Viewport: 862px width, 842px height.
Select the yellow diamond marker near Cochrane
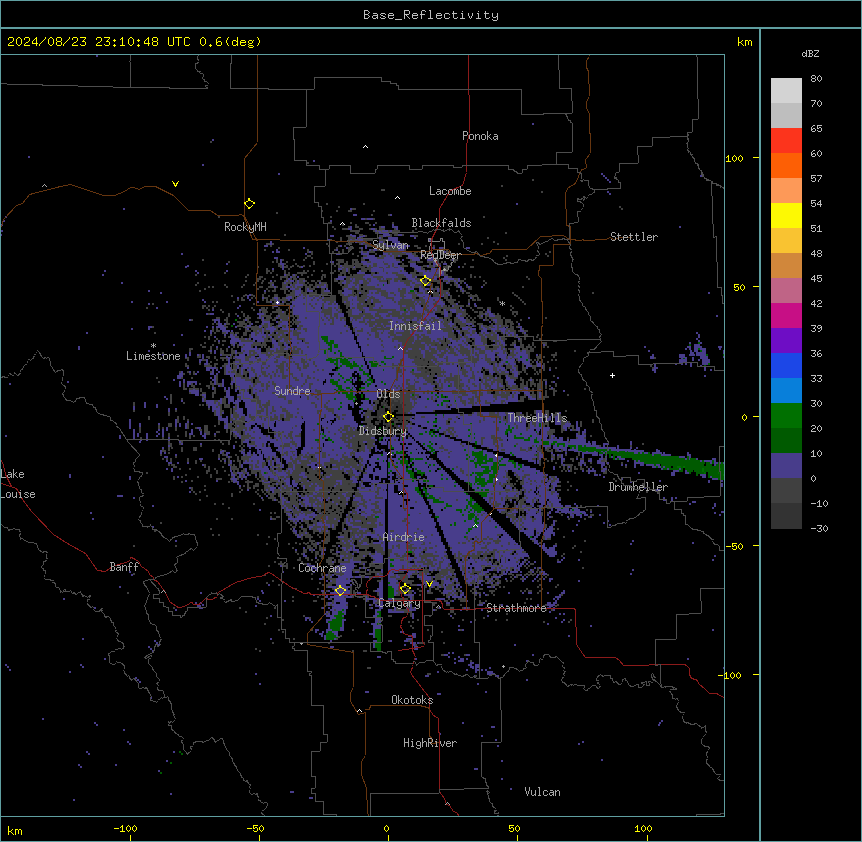tap(340, 591)
